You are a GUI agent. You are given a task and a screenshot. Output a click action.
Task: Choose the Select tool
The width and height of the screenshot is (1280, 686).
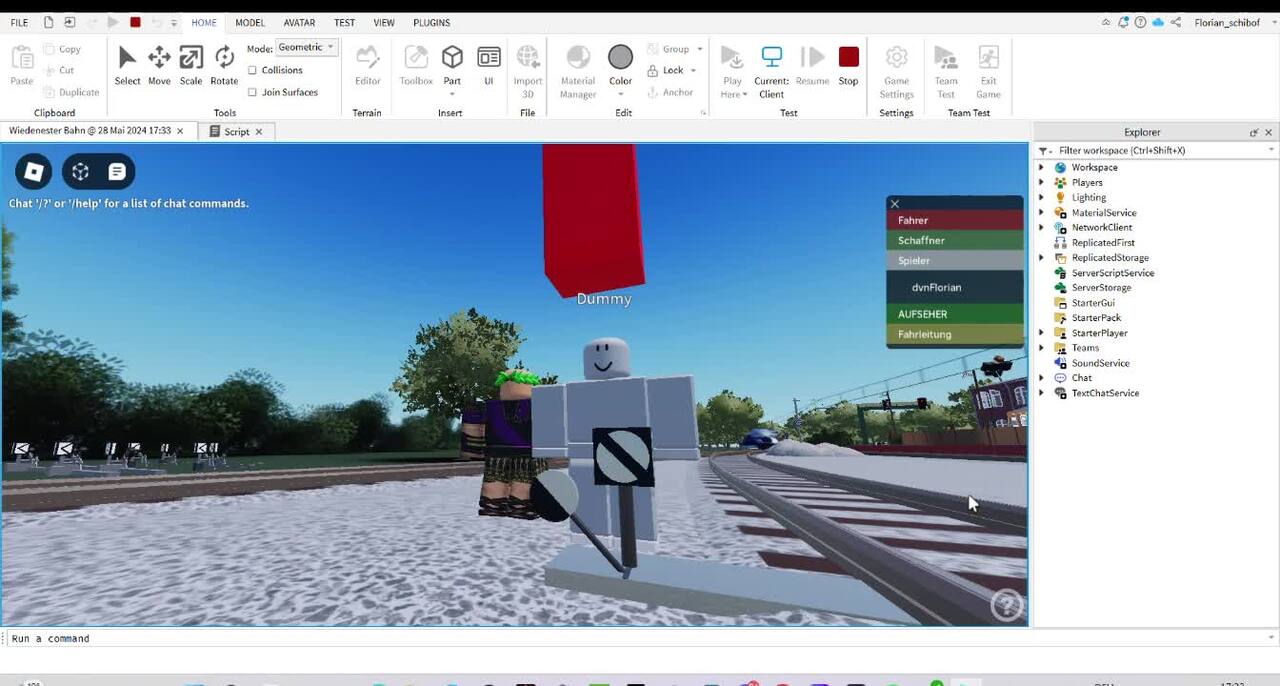(x=127, y=65)
